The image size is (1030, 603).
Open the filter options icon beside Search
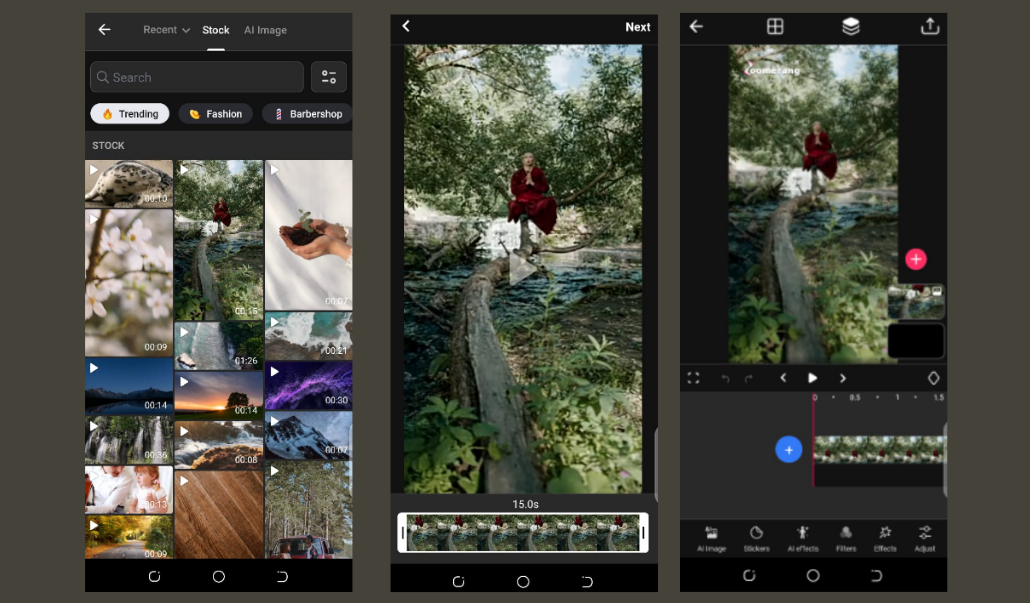coord(328,77)
